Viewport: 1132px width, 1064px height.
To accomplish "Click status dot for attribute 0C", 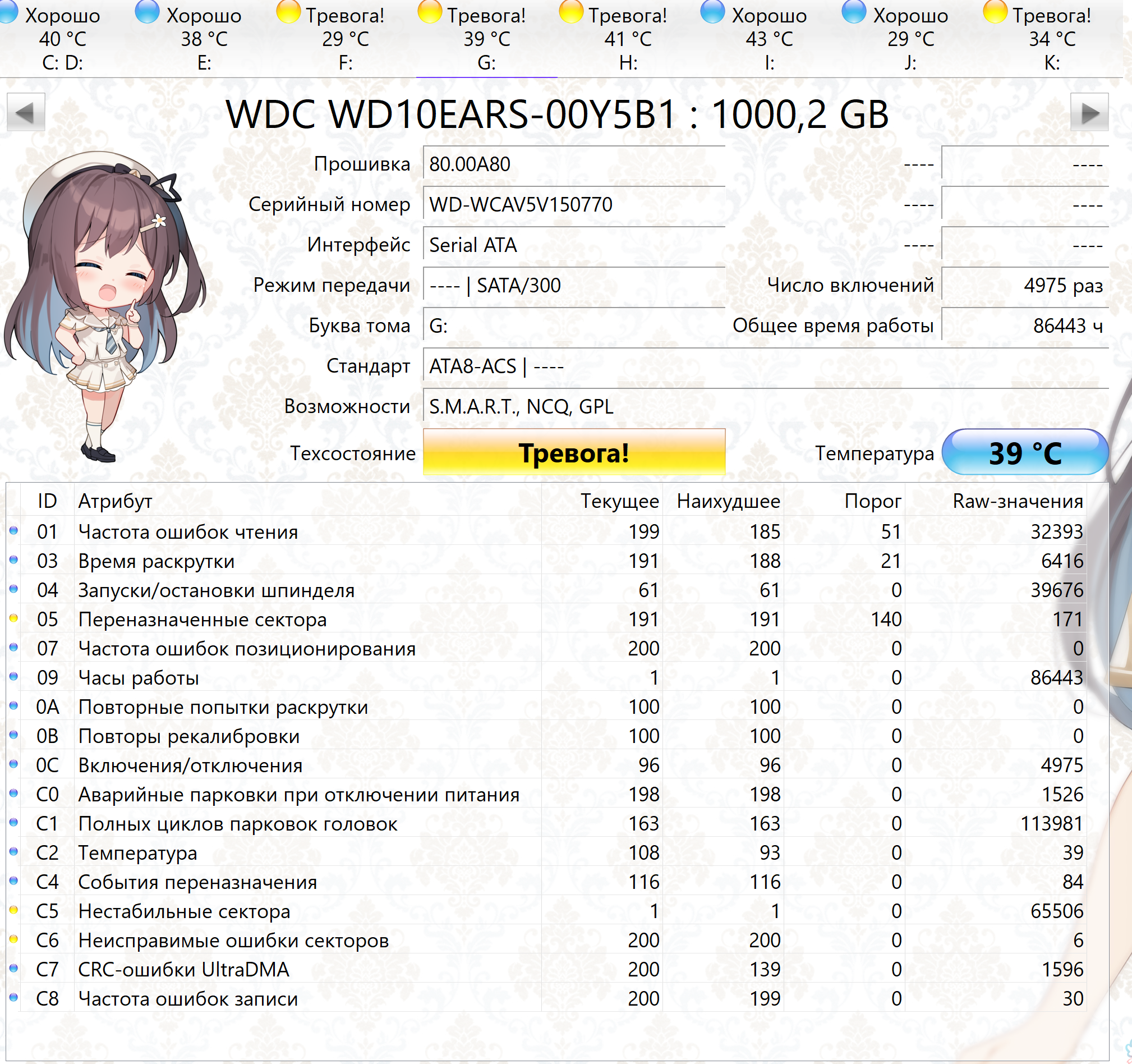I will pos(13,764).
